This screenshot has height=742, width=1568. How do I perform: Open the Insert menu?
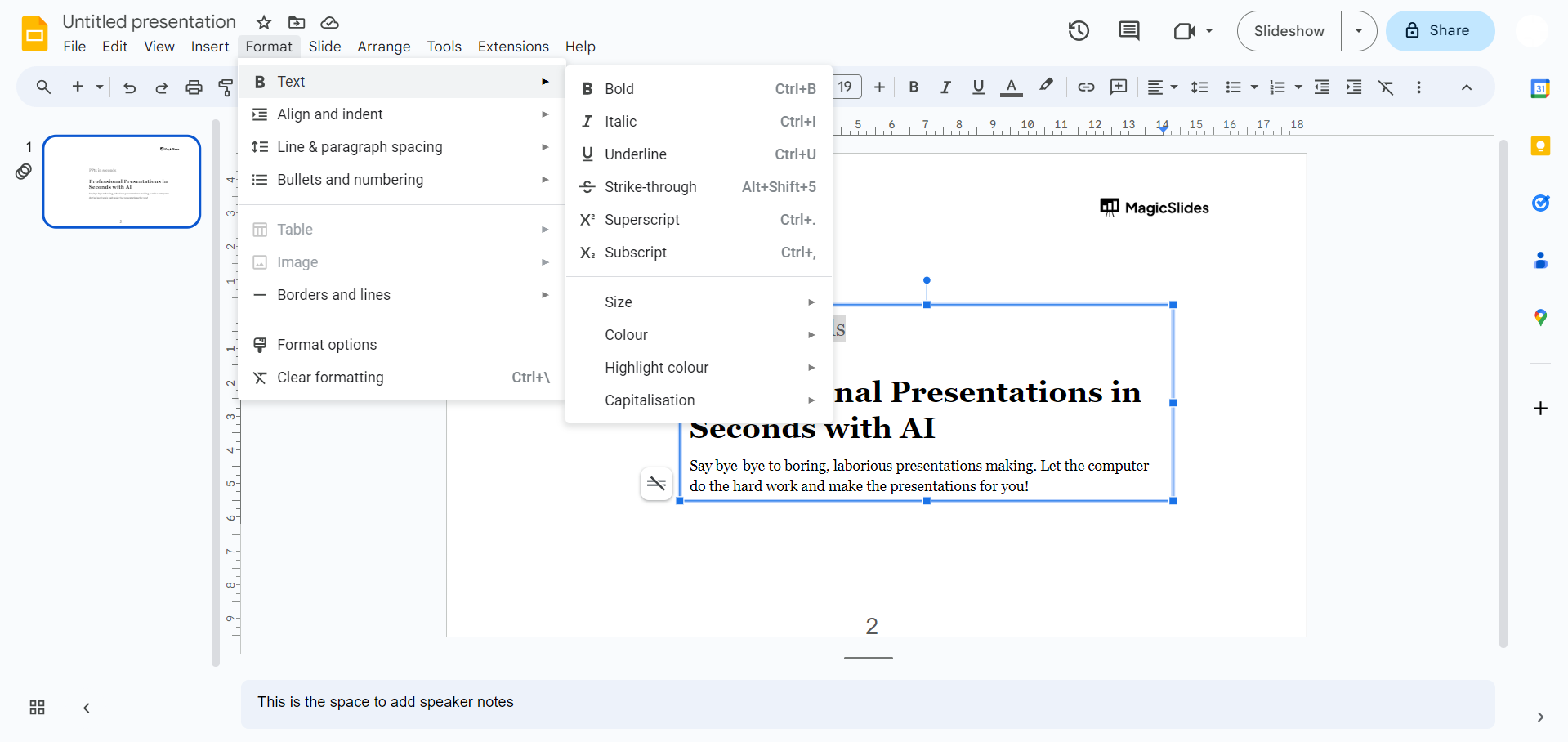210,47
